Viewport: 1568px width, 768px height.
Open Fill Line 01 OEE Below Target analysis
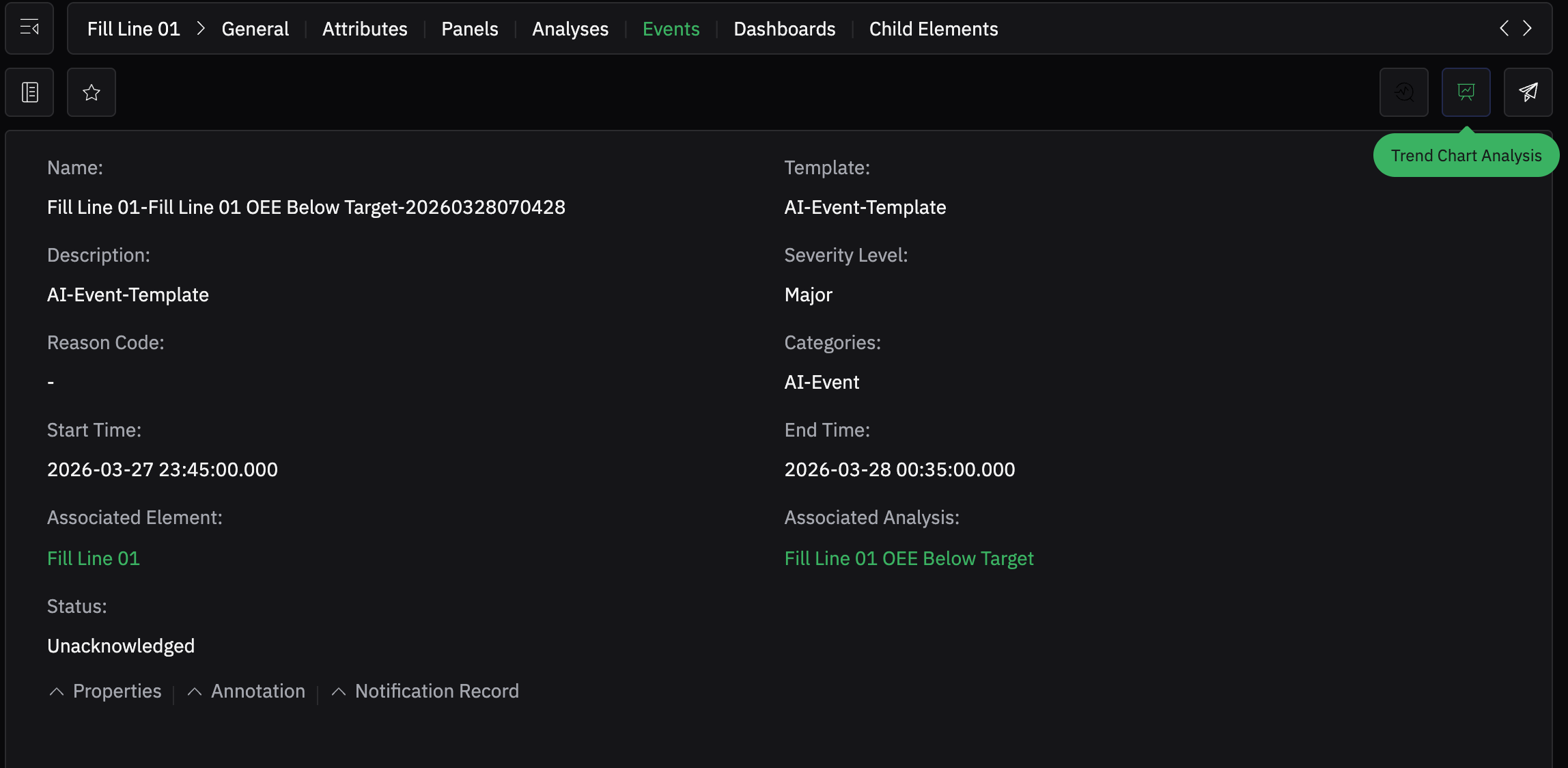pyautogui.click(x=909, y=558)
